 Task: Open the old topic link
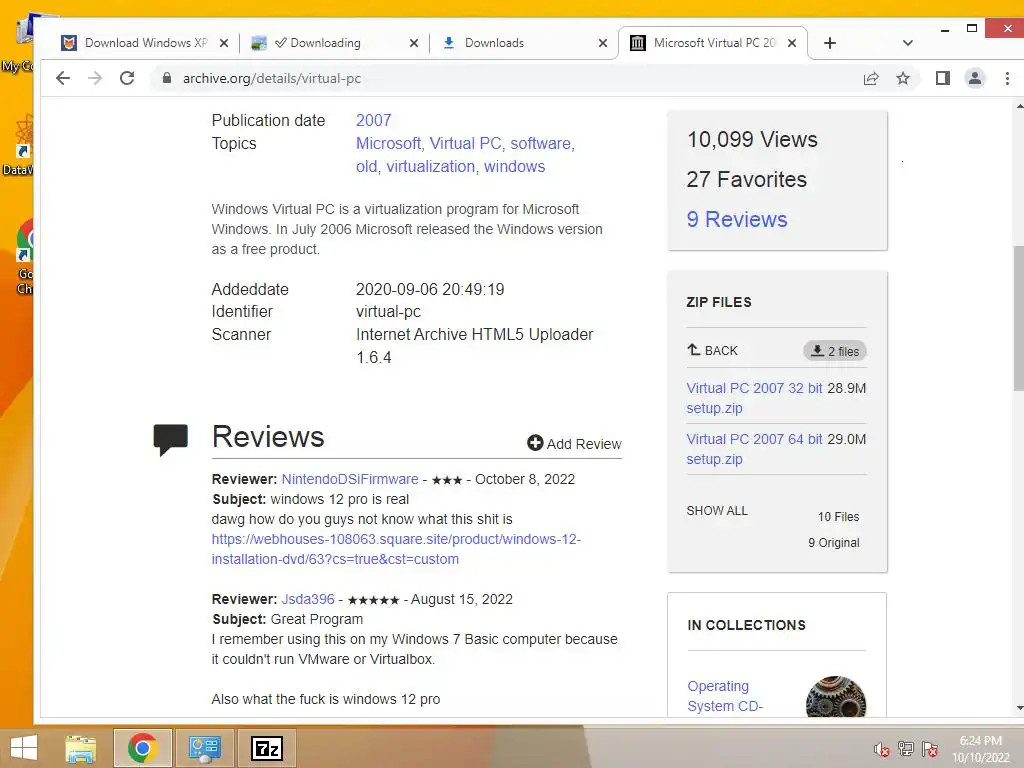pos(366,167)
